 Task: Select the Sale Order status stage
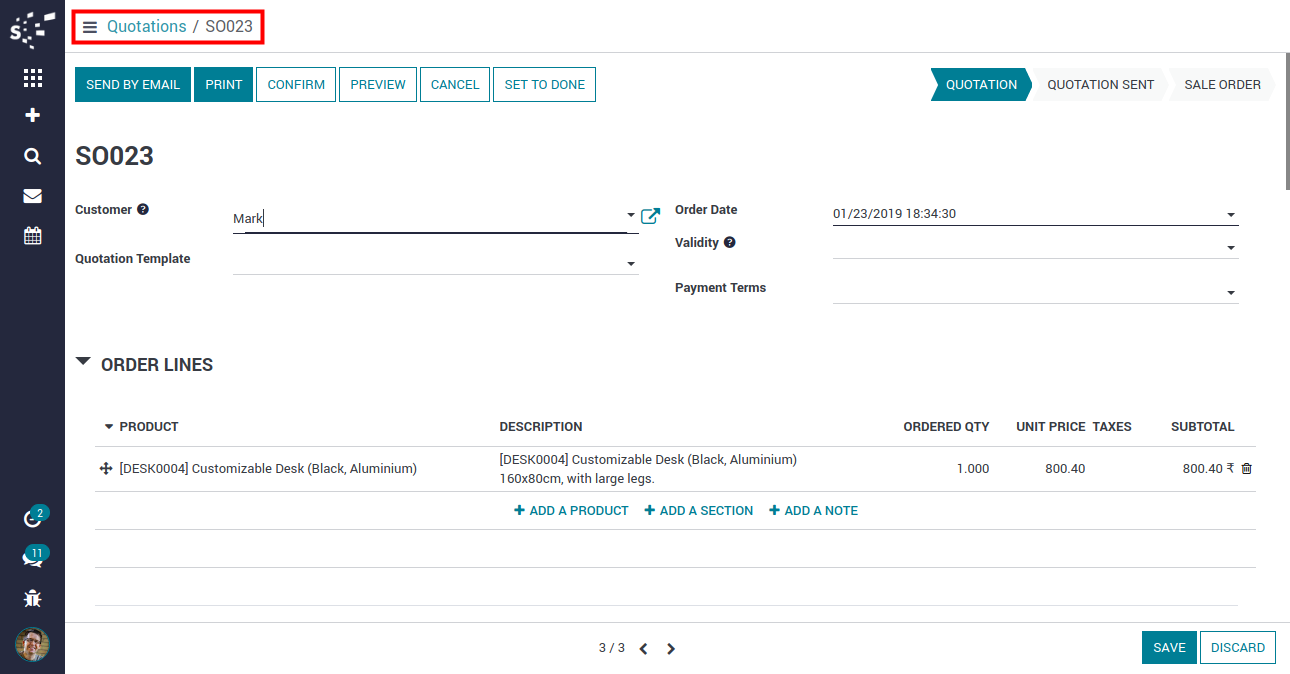click(x=1221, y=85)
